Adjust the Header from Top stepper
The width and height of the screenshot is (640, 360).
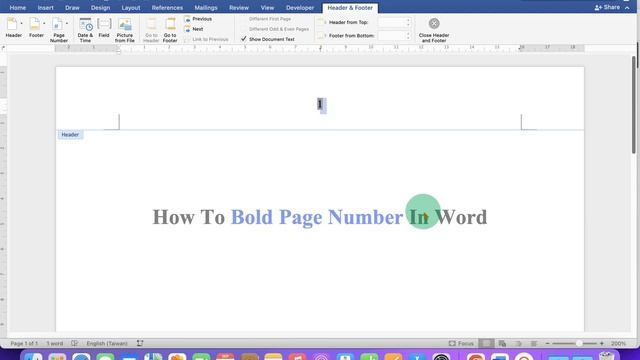(408, 22)
